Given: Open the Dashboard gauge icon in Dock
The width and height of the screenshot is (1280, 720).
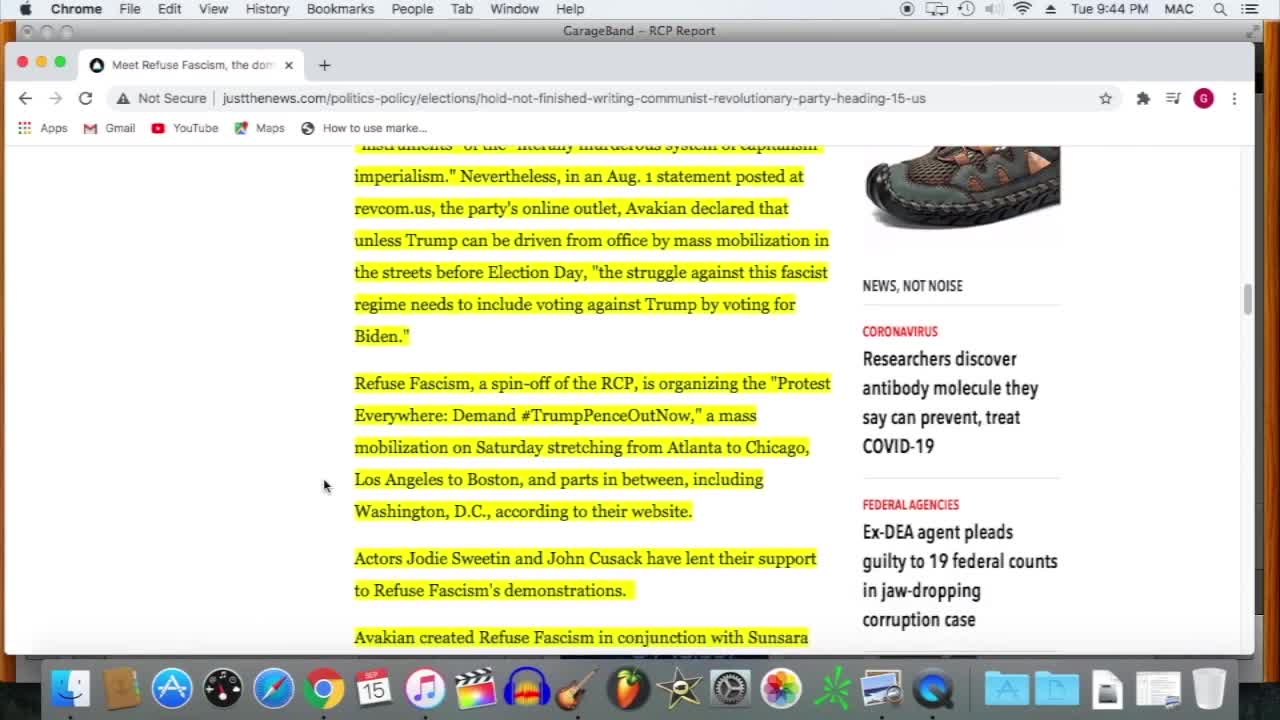Looking at the screenshot, I should [222, 688].
